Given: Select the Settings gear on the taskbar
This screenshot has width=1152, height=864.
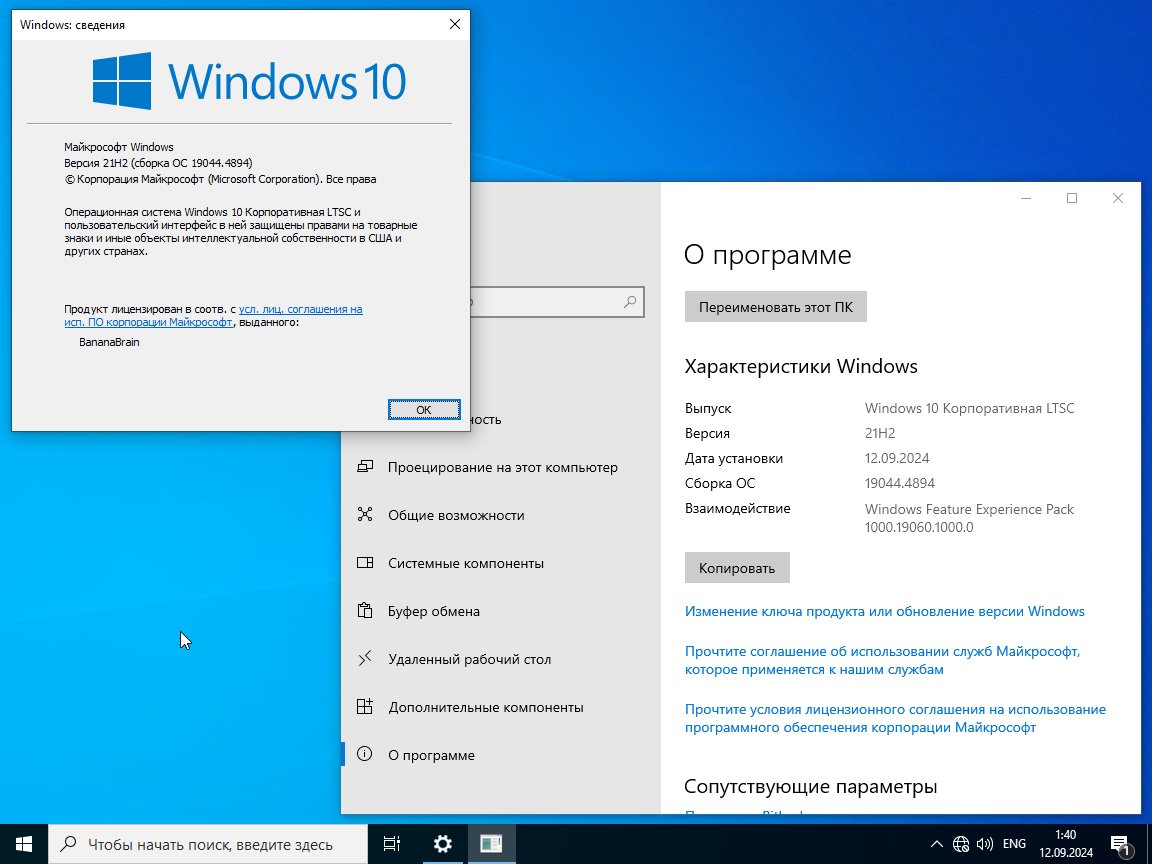Looking at the screenshot, I should pyautogui.click(x=442, y=844).
